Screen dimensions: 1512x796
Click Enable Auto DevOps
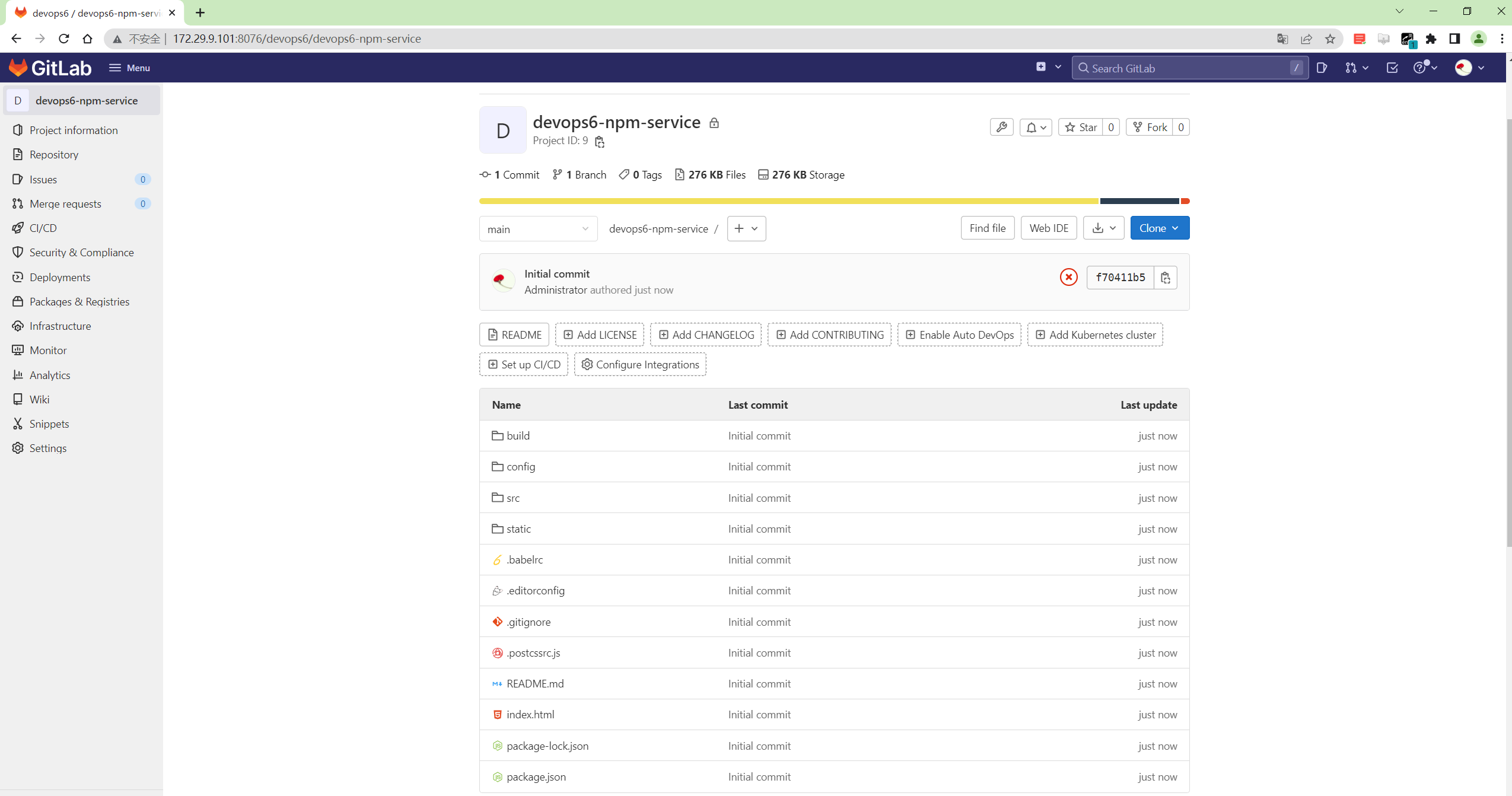(x=959, y=335)
